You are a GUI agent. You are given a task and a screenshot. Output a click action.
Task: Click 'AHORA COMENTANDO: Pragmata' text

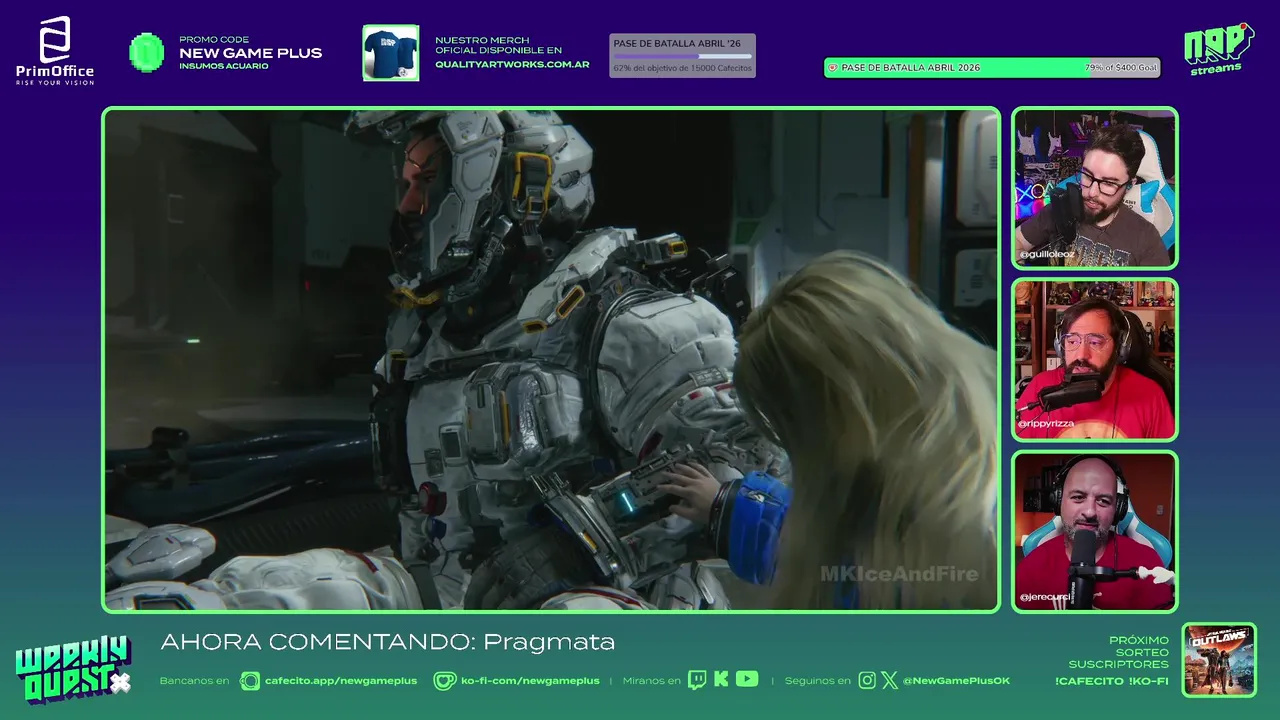tap(387, 642)
